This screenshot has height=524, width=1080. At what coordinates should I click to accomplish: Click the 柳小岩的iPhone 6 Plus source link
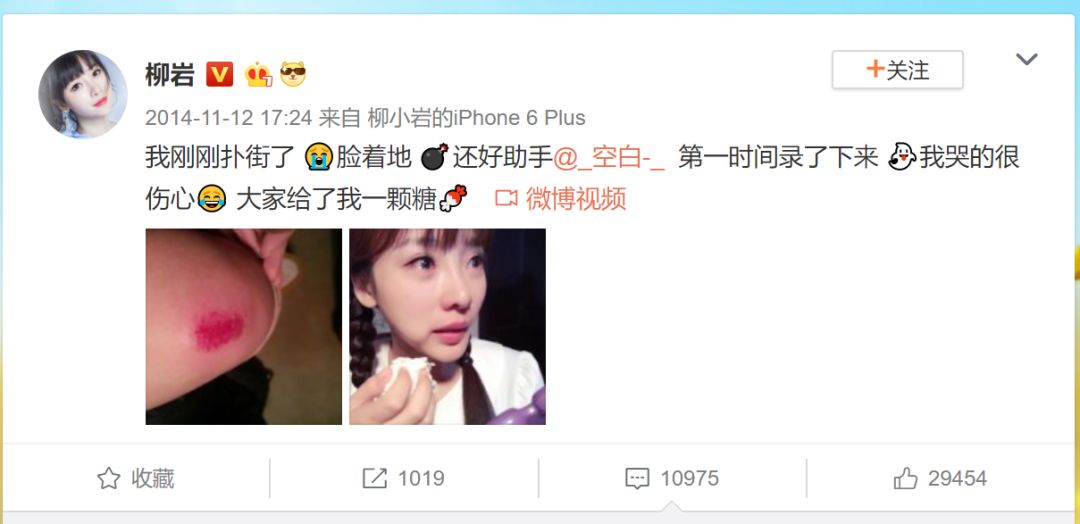click(x=477, y=118)
